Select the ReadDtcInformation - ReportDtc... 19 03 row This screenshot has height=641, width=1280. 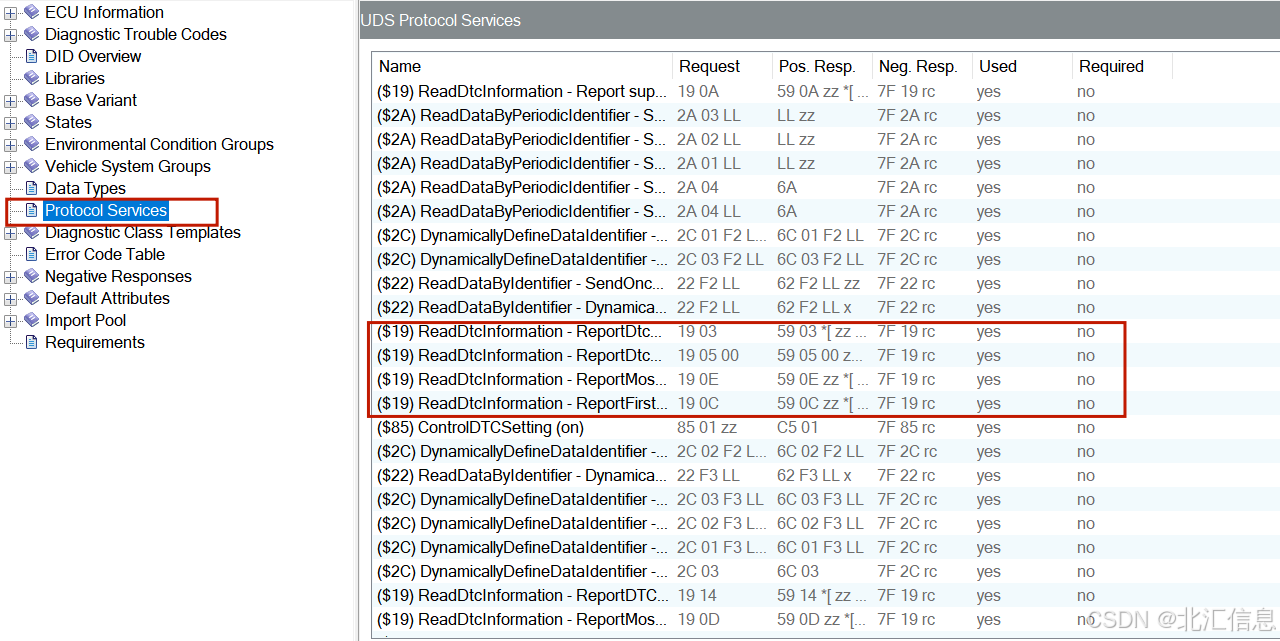825,331
